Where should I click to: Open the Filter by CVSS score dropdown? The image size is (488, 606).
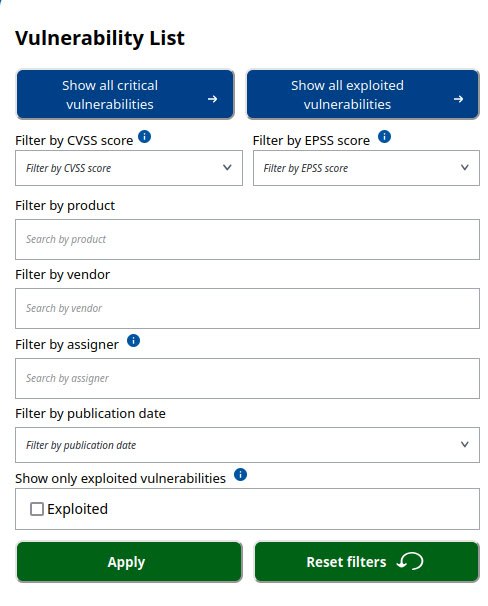(x=129, y=168)
